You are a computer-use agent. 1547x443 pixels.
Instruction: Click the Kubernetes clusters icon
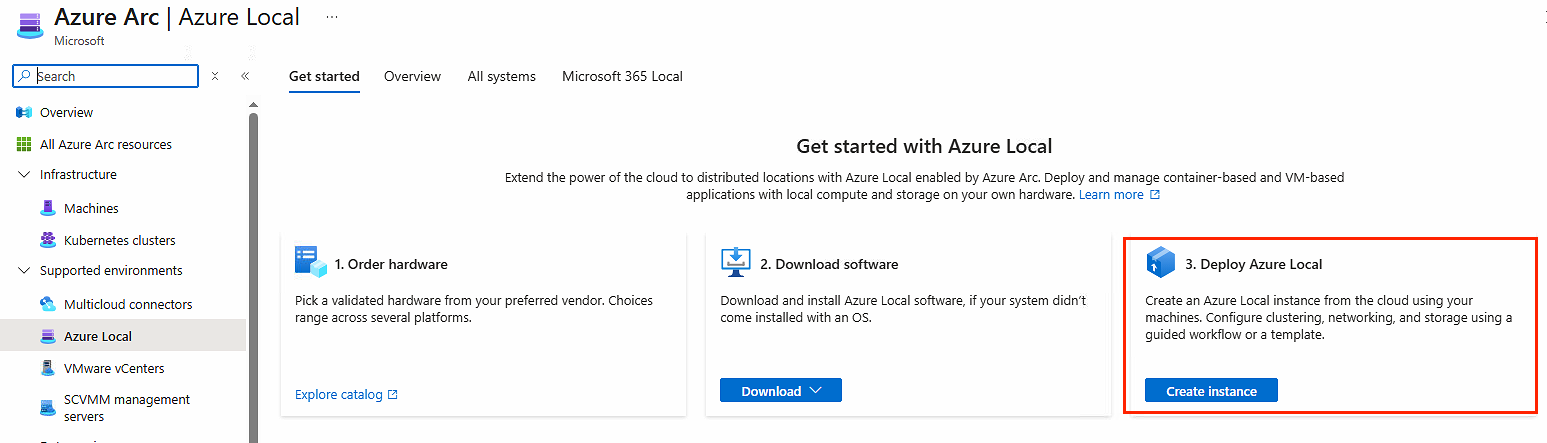point(47,240)
